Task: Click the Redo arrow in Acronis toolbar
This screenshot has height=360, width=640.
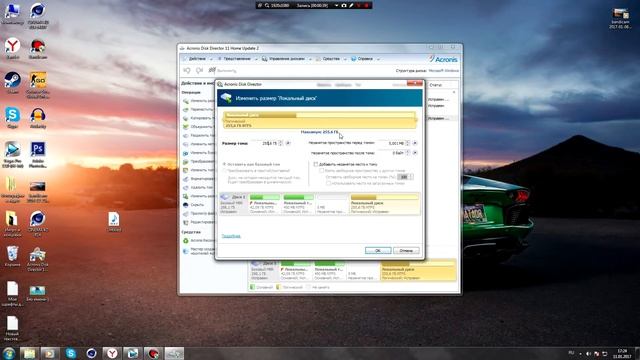Action: 199,71
